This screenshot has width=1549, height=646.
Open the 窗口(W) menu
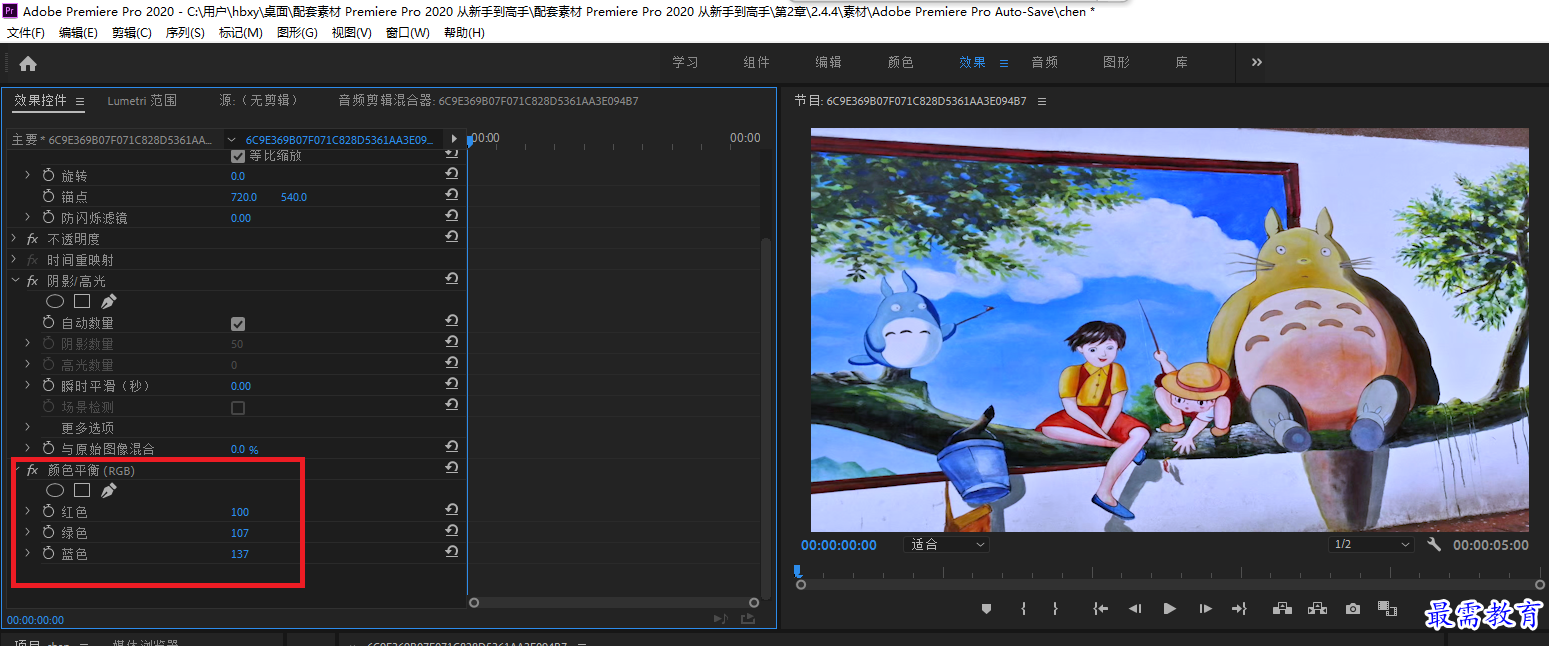point(408,33)
